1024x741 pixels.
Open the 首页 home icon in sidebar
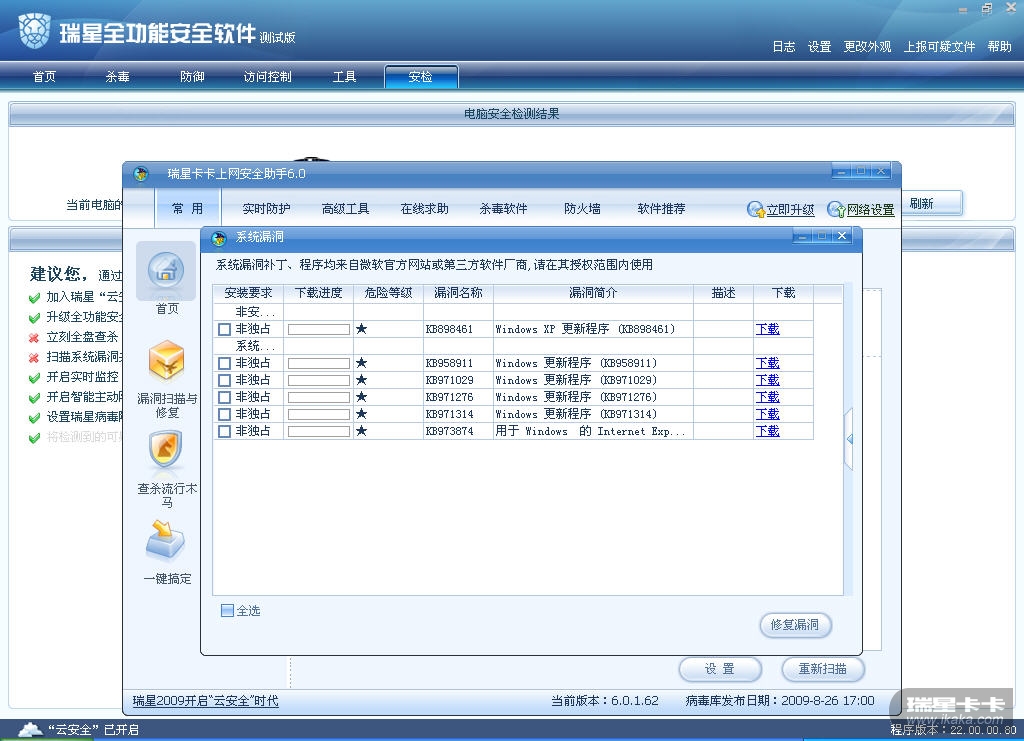[x=166, y=271]
